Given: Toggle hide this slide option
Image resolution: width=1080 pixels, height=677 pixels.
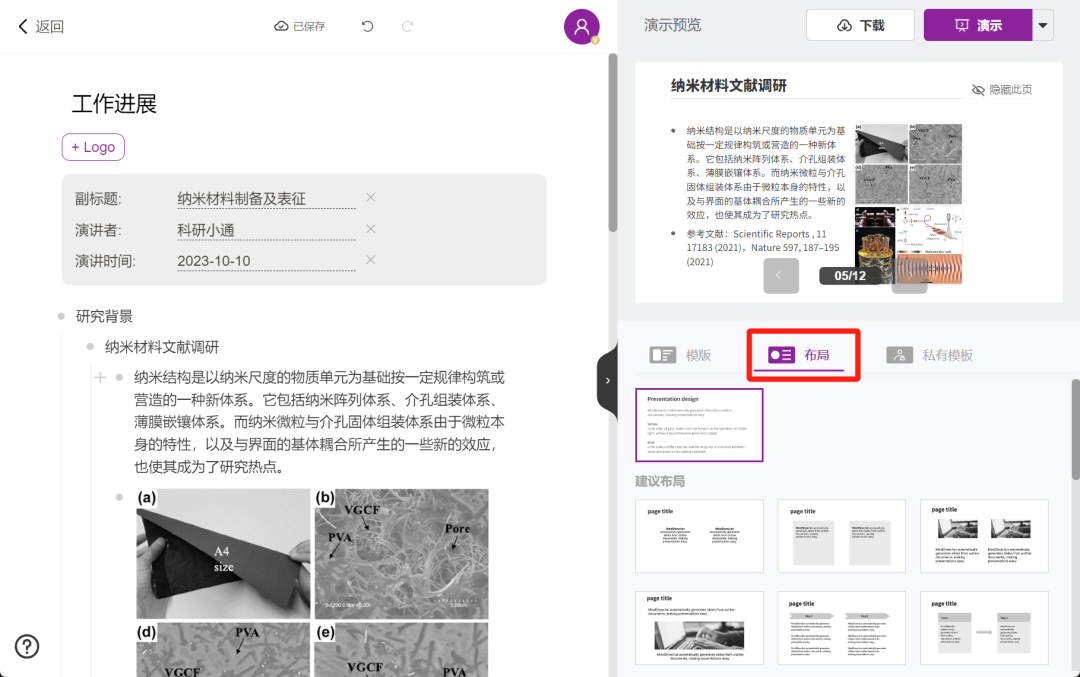Looking at the screenshot, I should (1001, 90).
